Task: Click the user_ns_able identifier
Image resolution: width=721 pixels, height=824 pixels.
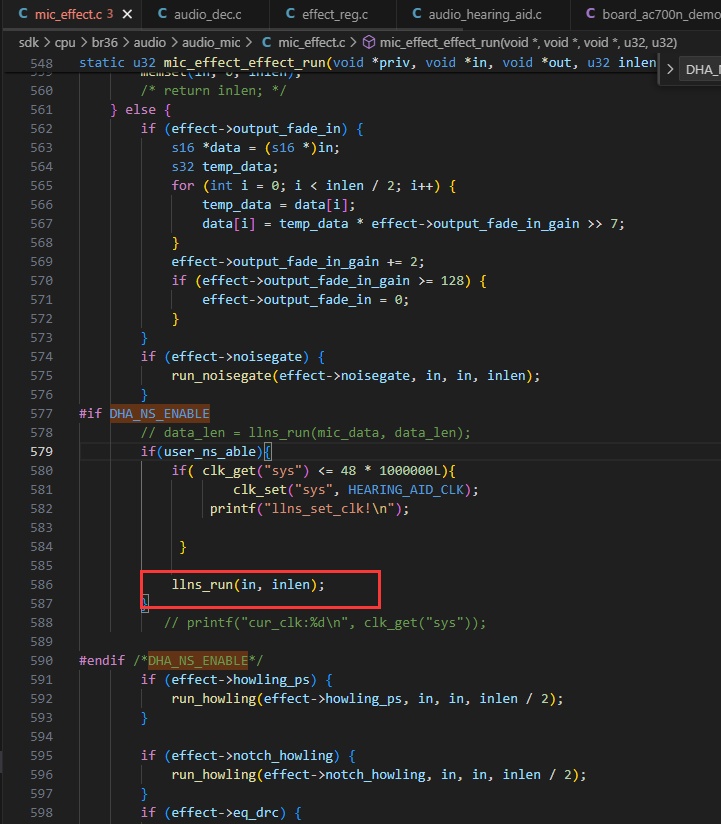Action: click(210, 451)
